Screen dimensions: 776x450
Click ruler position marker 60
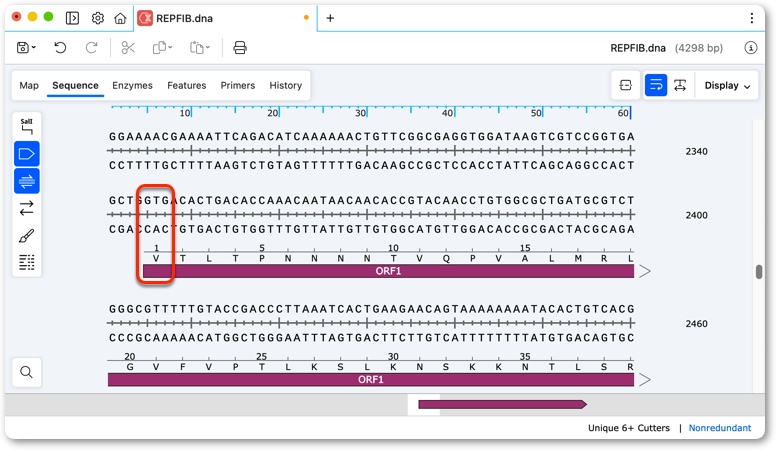point(623,113)
